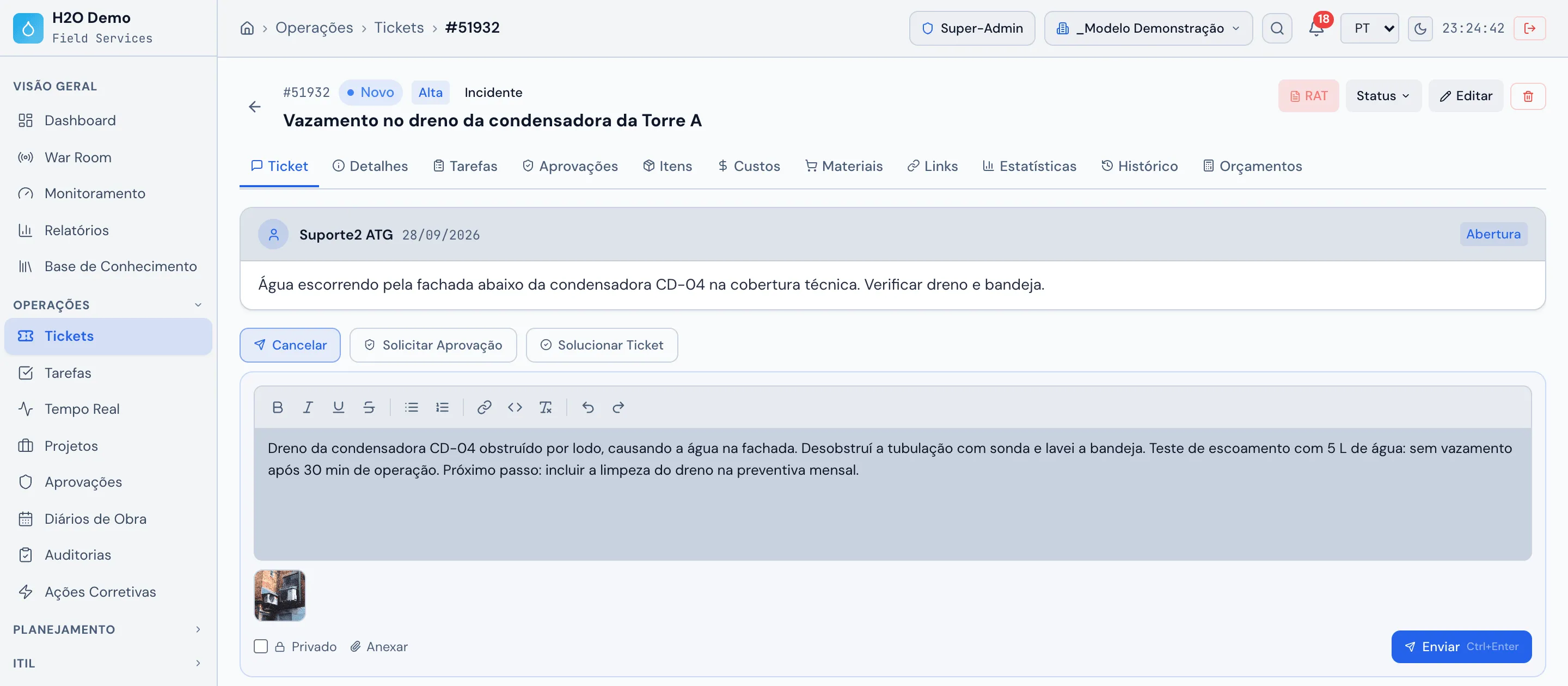This screenshot has height=686, width=1568.
Task: Click Anexar to attach a file
Action: point(378,646)
